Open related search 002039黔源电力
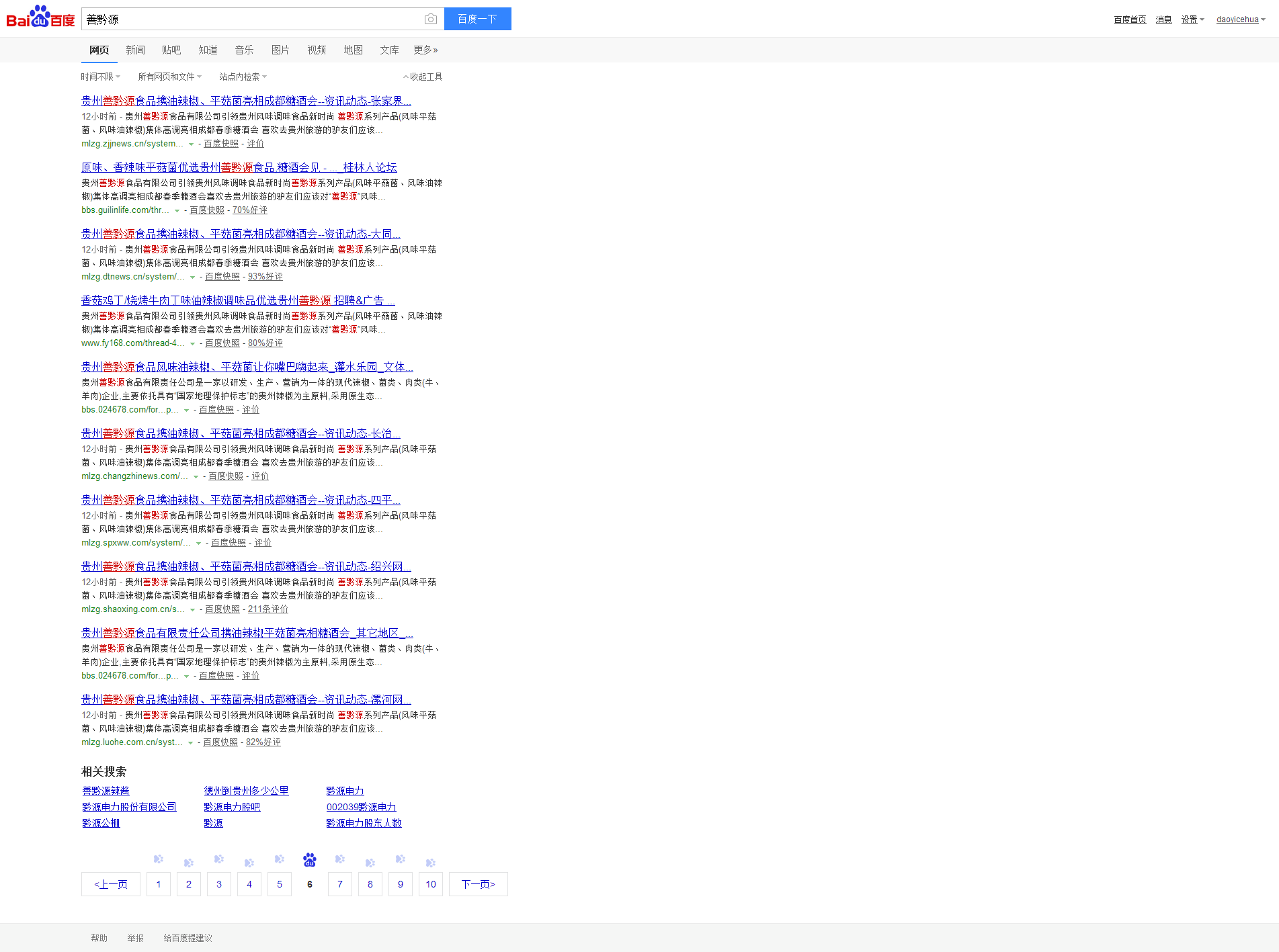 (x=361, y=807)
